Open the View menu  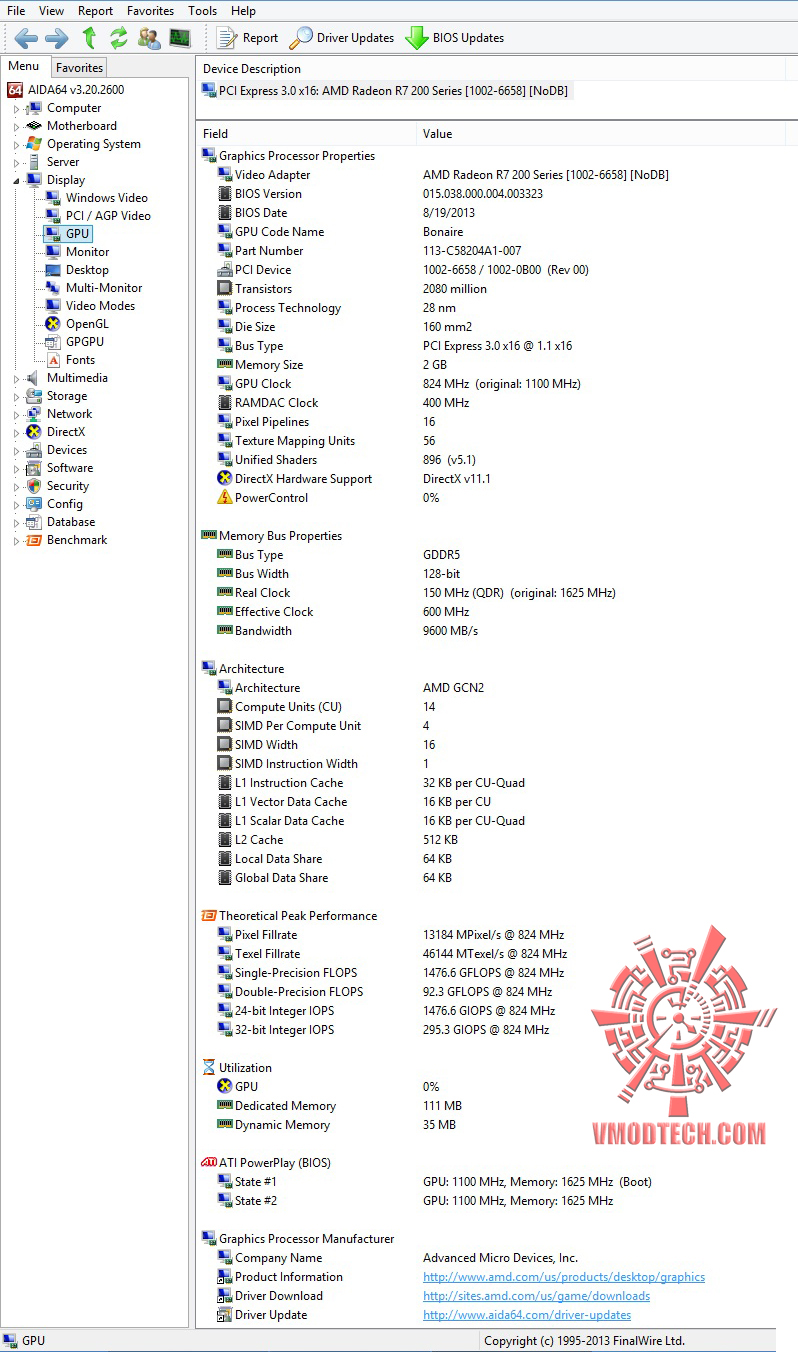(52, 11)
